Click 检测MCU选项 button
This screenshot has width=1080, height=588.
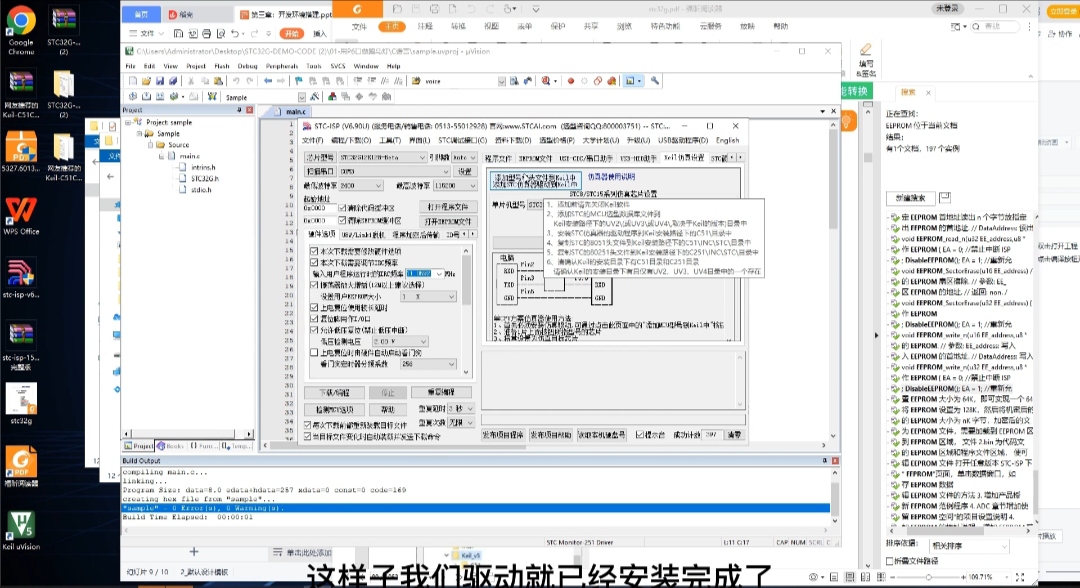pyautogui.click(x=334, y=410)
